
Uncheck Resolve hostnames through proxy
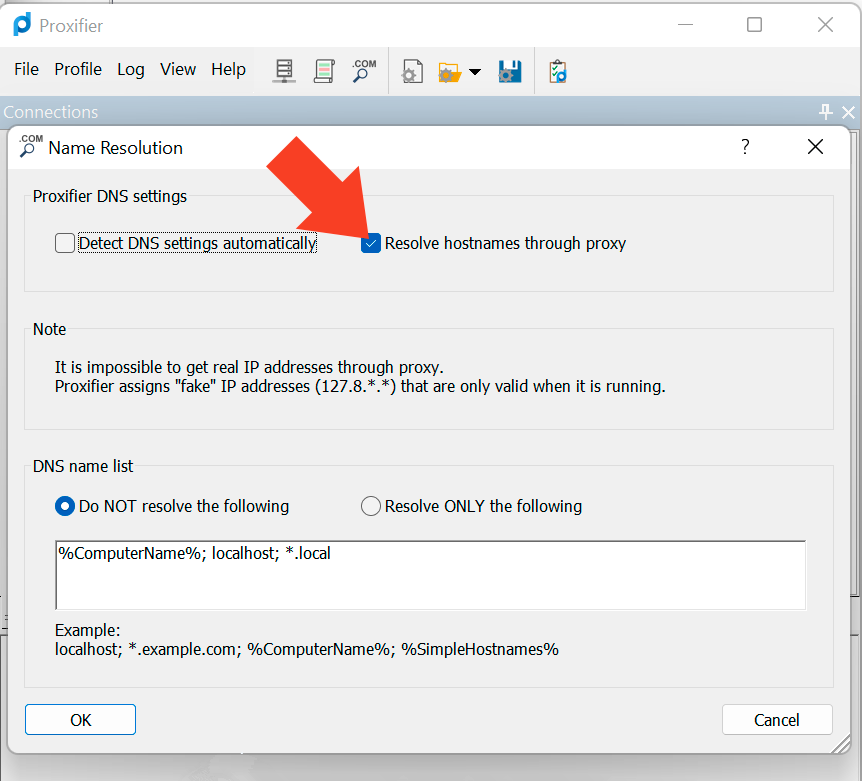(371, 243)
